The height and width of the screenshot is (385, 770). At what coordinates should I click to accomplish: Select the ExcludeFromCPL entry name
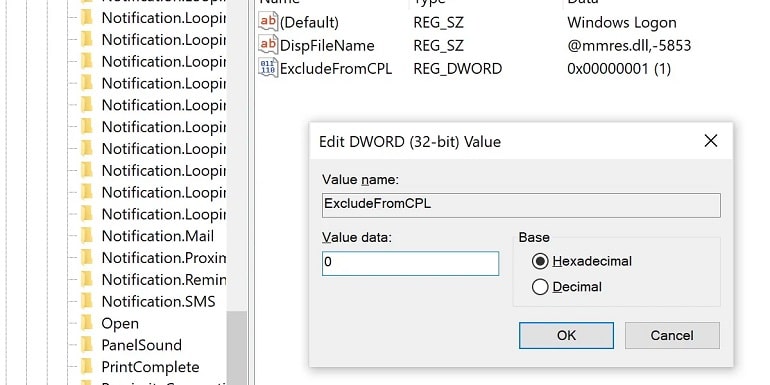(336, 69)
